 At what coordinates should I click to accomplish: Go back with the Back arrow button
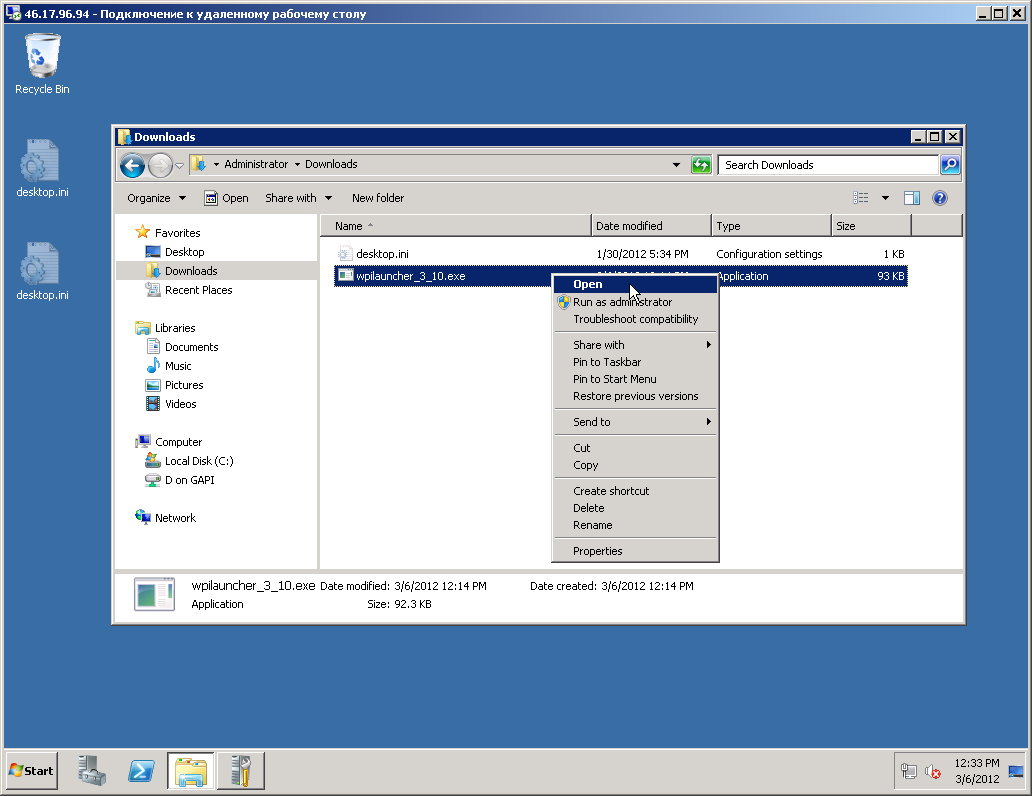pyautogui.click(x=132, y=165)
